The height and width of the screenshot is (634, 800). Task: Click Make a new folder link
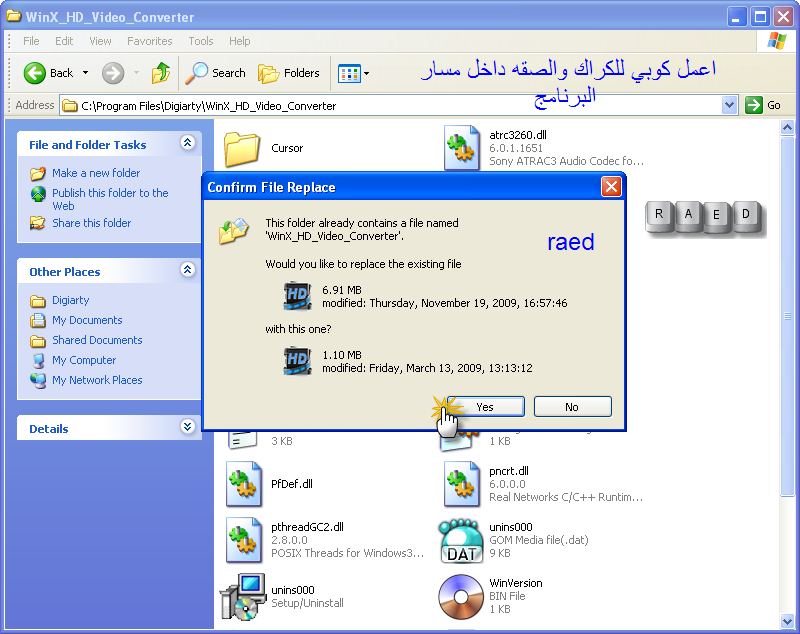(x=96, y=173)
